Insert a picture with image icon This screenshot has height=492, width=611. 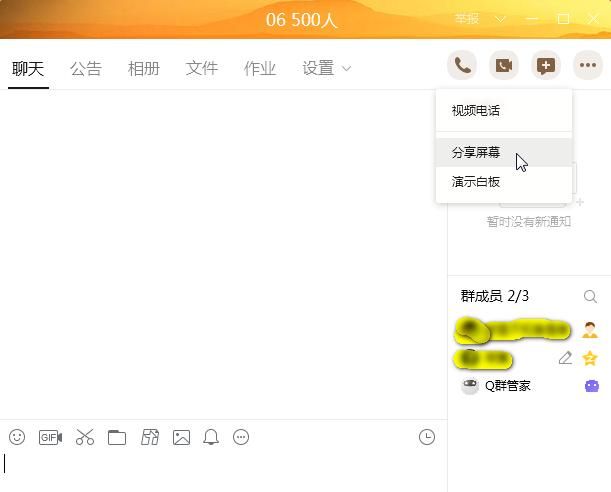point(182,437)
